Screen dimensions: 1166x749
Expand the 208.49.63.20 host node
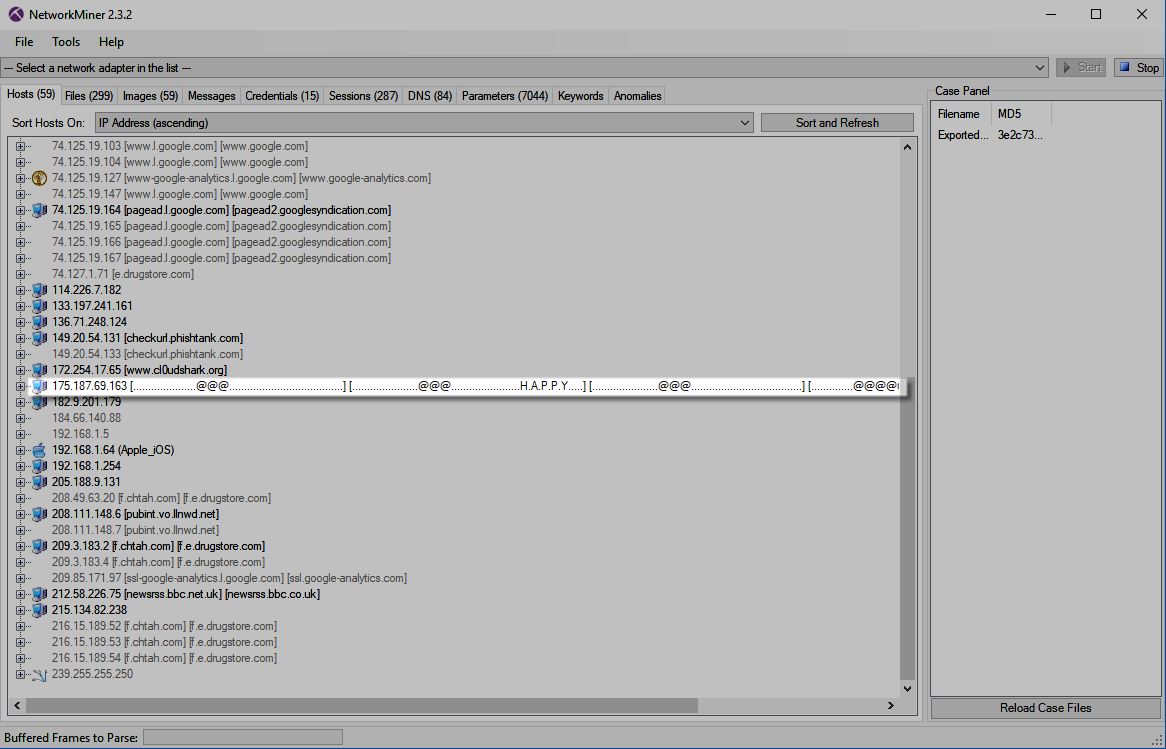[20, 498]
